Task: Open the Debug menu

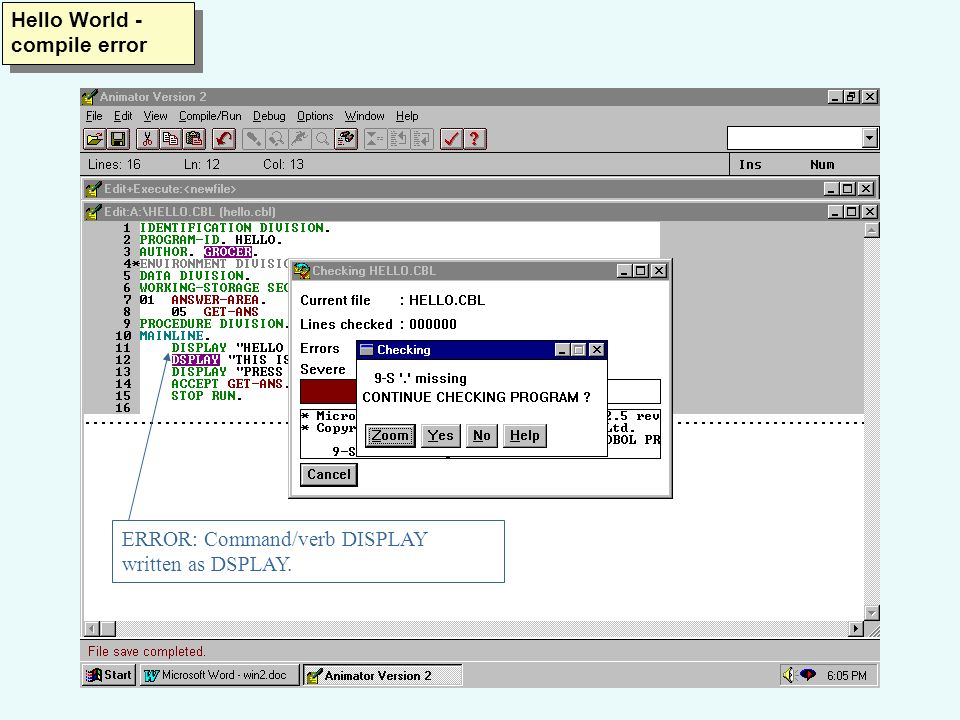Action: (x=269, y=116)
